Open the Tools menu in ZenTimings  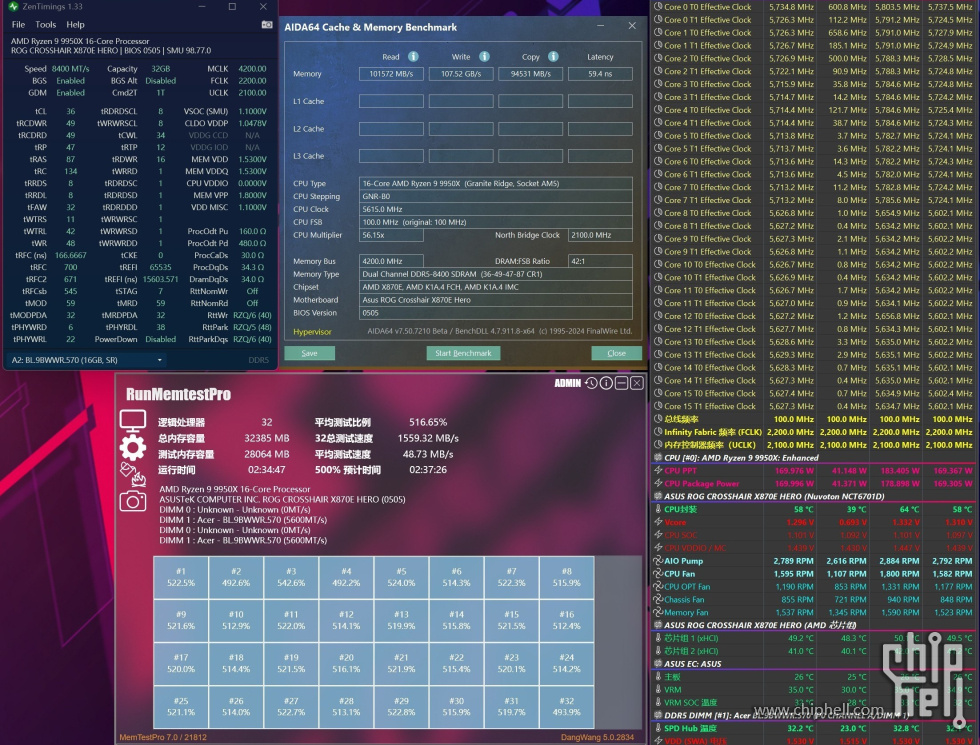(x=46, y=24)
